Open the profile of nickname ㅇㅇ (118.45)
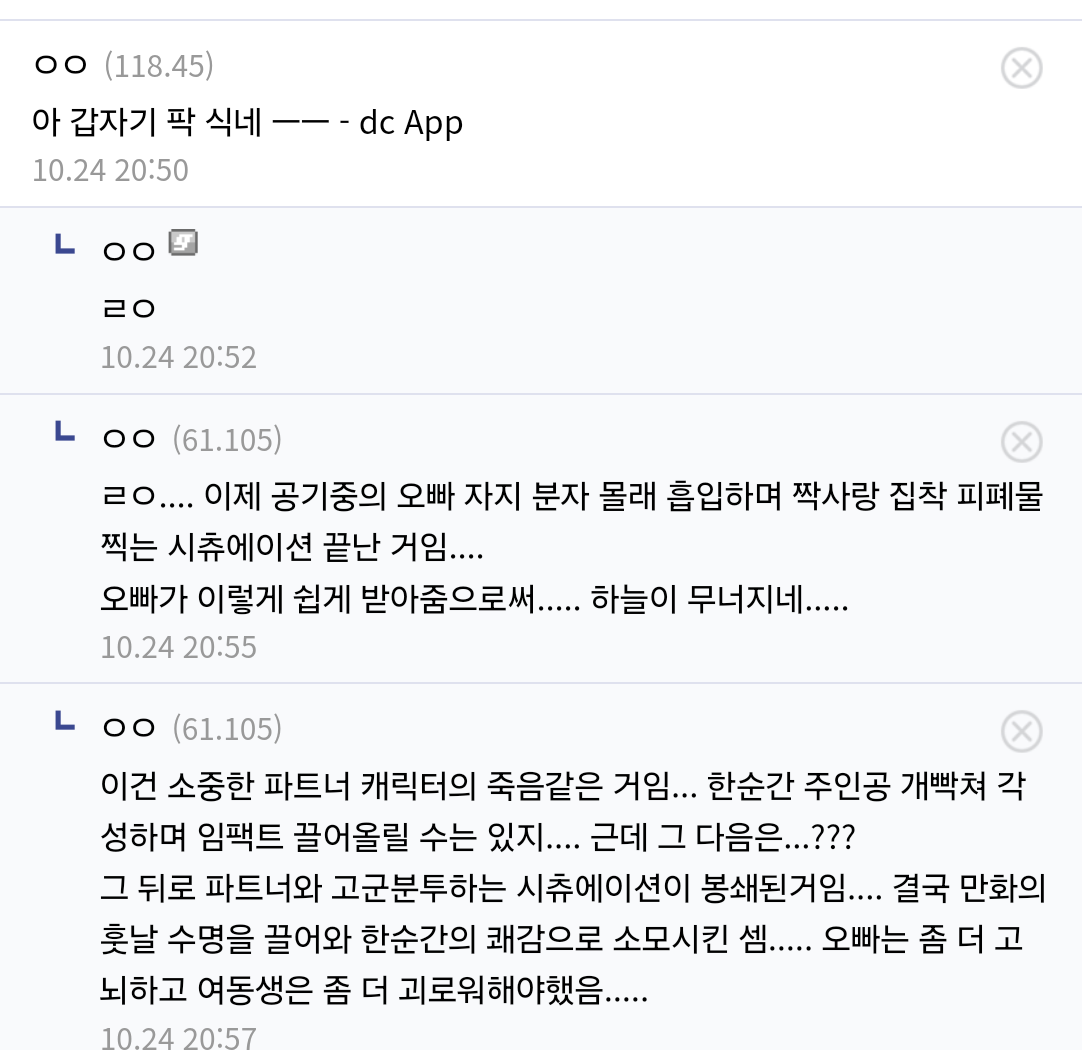The height and width of the screenshot is (1050, 1082). [x=60, y=66]
